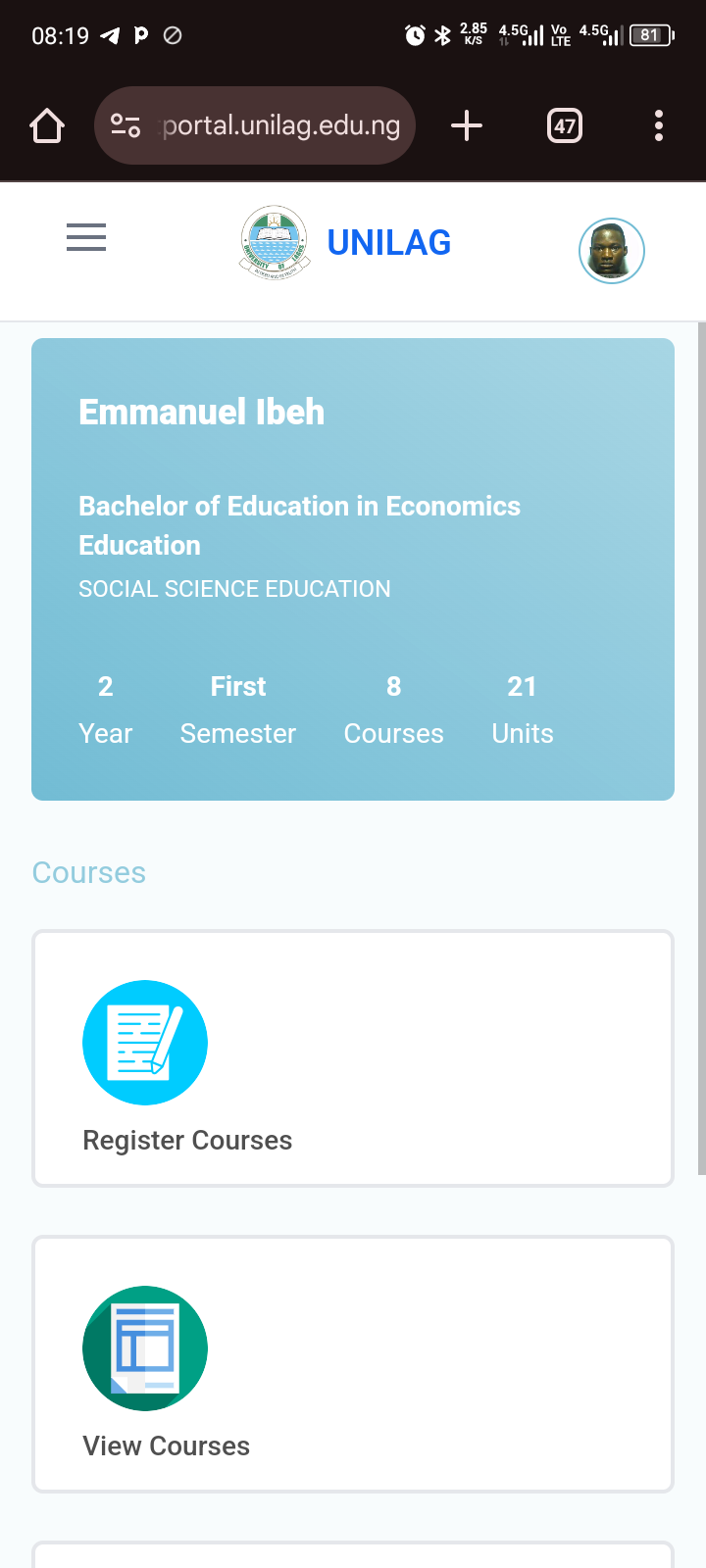
Task: Open the browser three-dot overflow menu
Action: click(658, 125)
